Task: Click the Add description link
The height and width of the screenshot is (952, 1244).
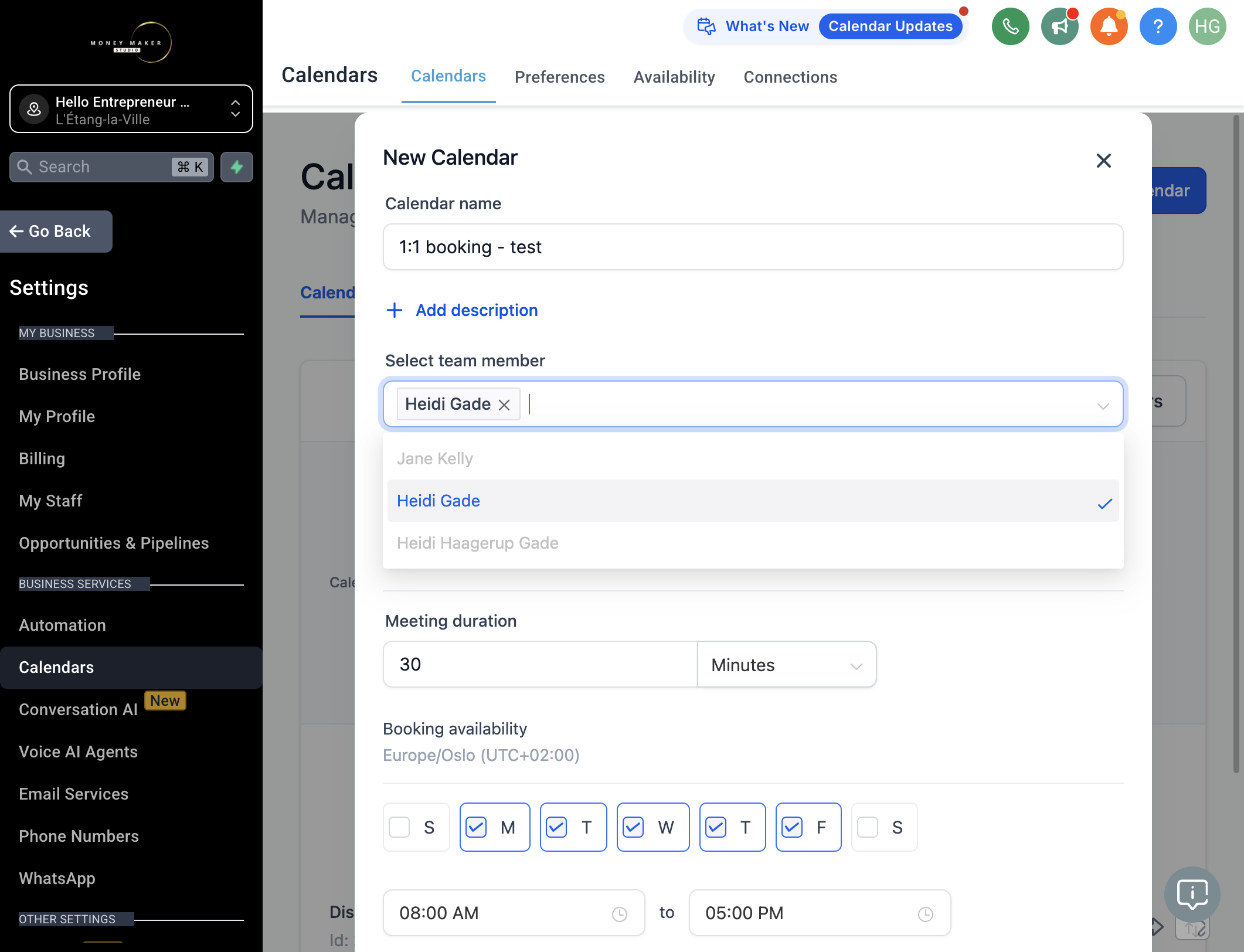Action: coord(477,310)
